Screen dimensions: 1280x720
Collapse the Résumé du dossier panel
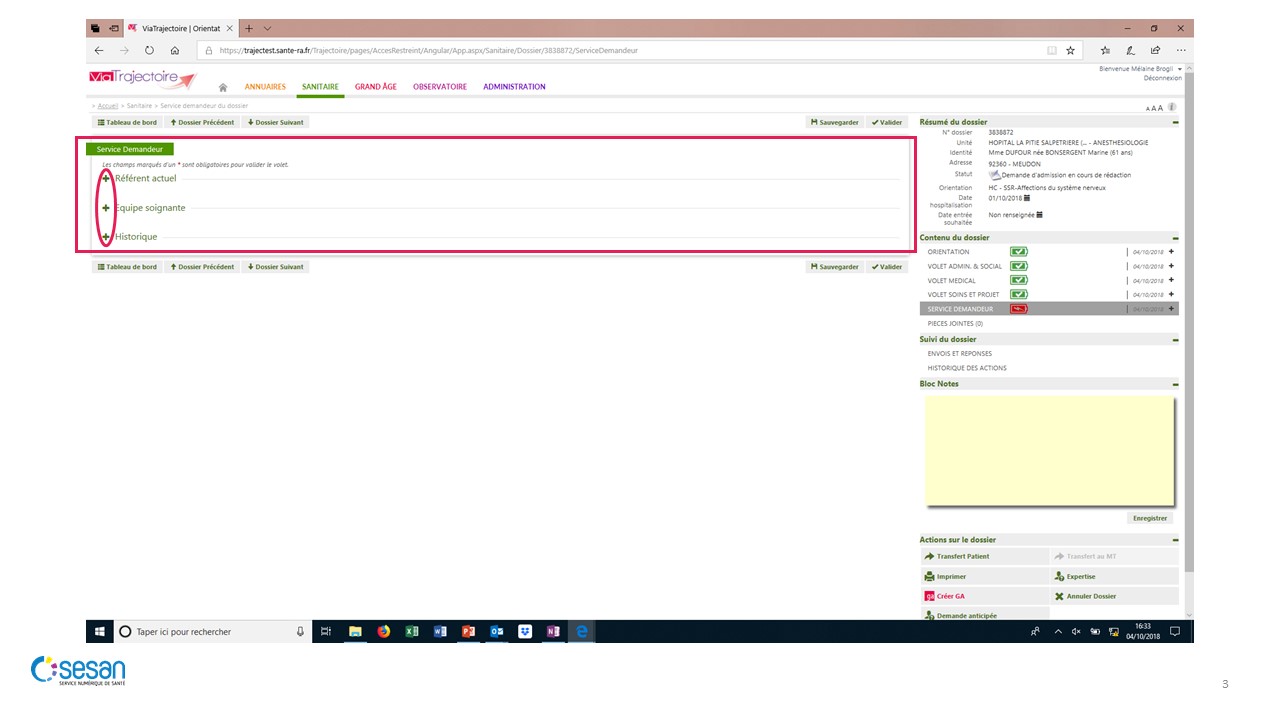(1175, 122)
